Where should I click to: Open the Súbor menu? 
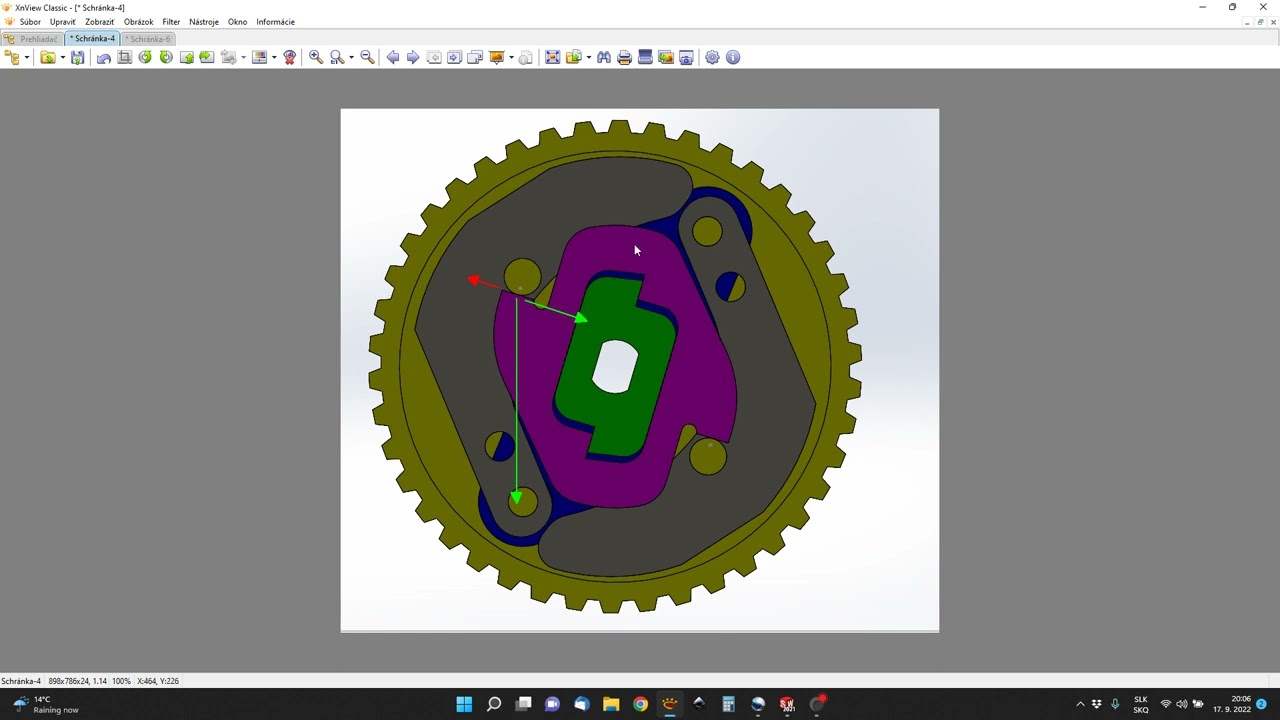coord(30,22)
